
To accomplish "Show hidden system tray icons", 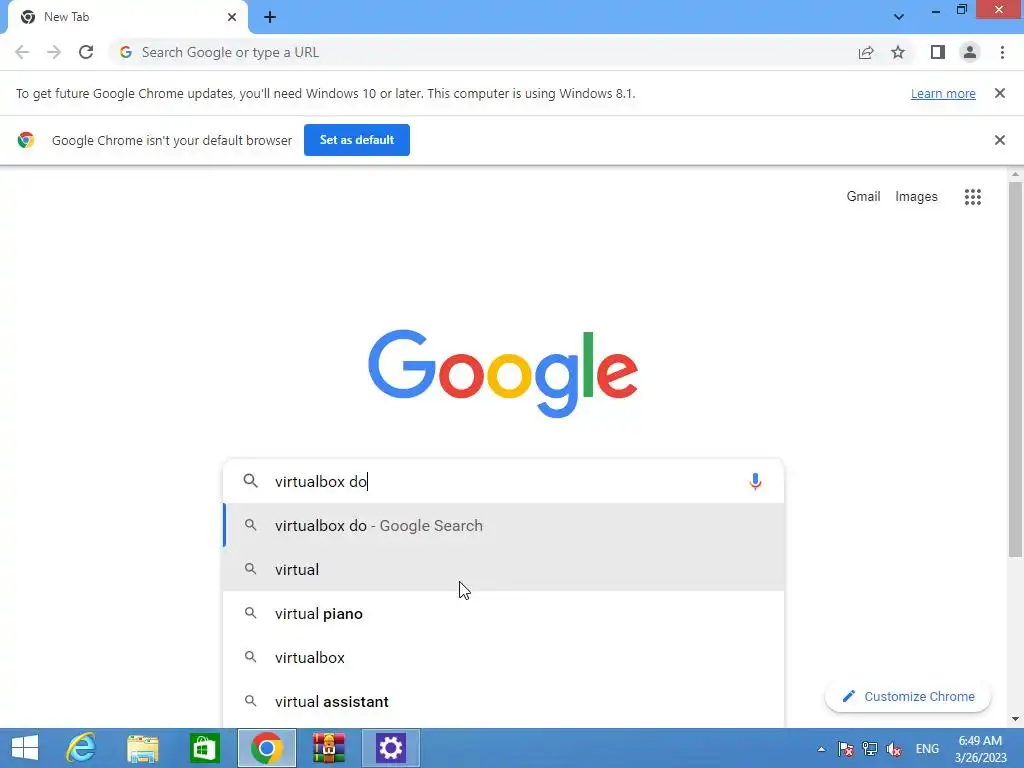I will pyautogui.click(x=821, y=749).
